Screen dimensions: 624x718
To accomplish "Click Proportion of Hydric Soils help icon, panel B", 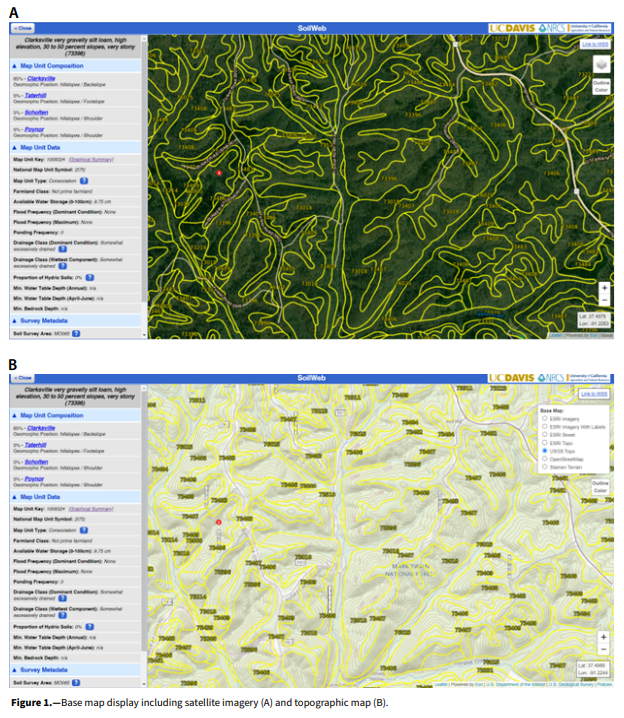I will point(90,627).
